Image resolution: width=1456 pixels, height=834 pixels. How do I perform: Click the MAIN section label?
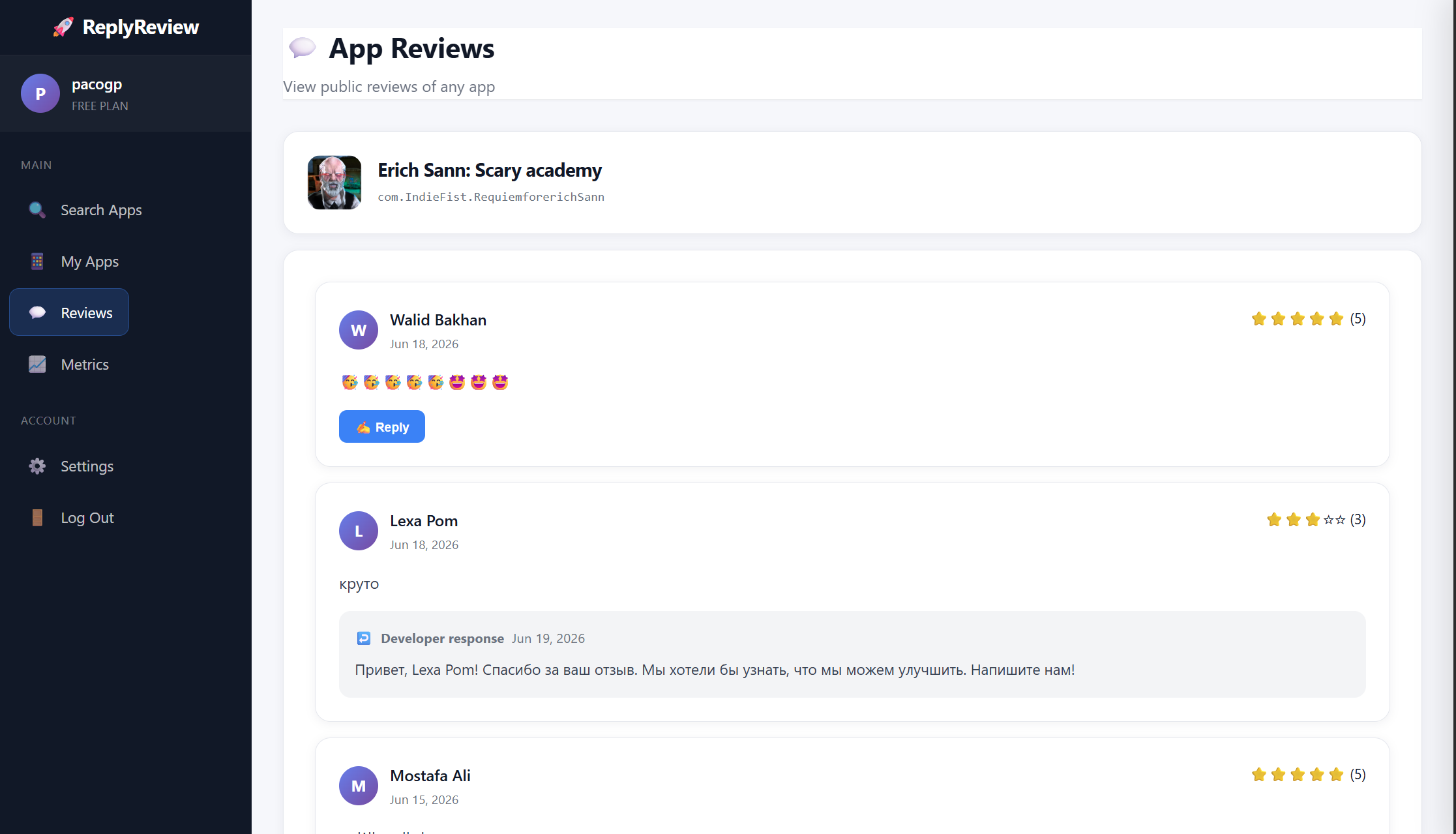tap(36, 165)
